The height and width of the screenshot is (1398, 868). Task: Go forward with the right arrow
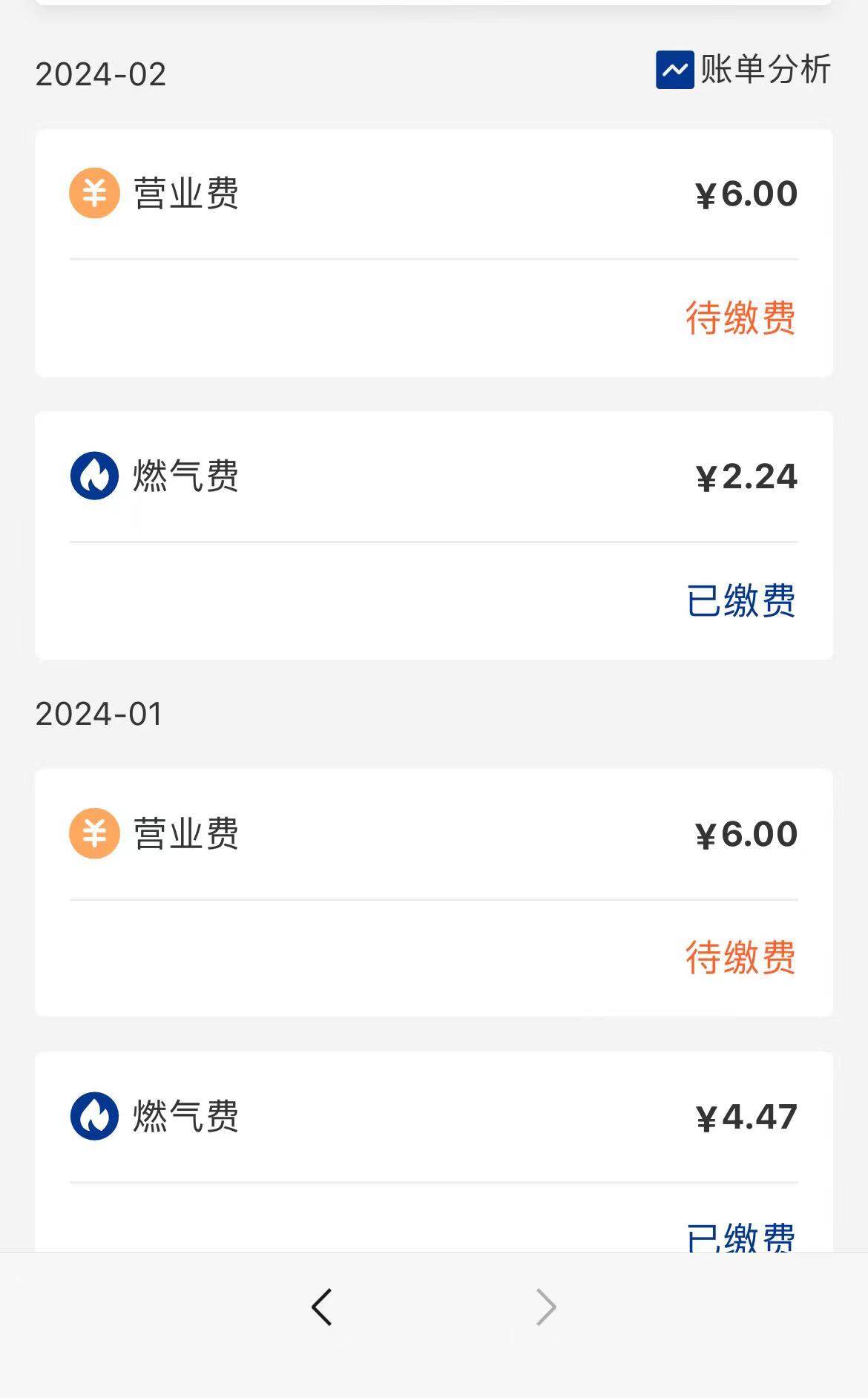click(x=546, y=1307)
